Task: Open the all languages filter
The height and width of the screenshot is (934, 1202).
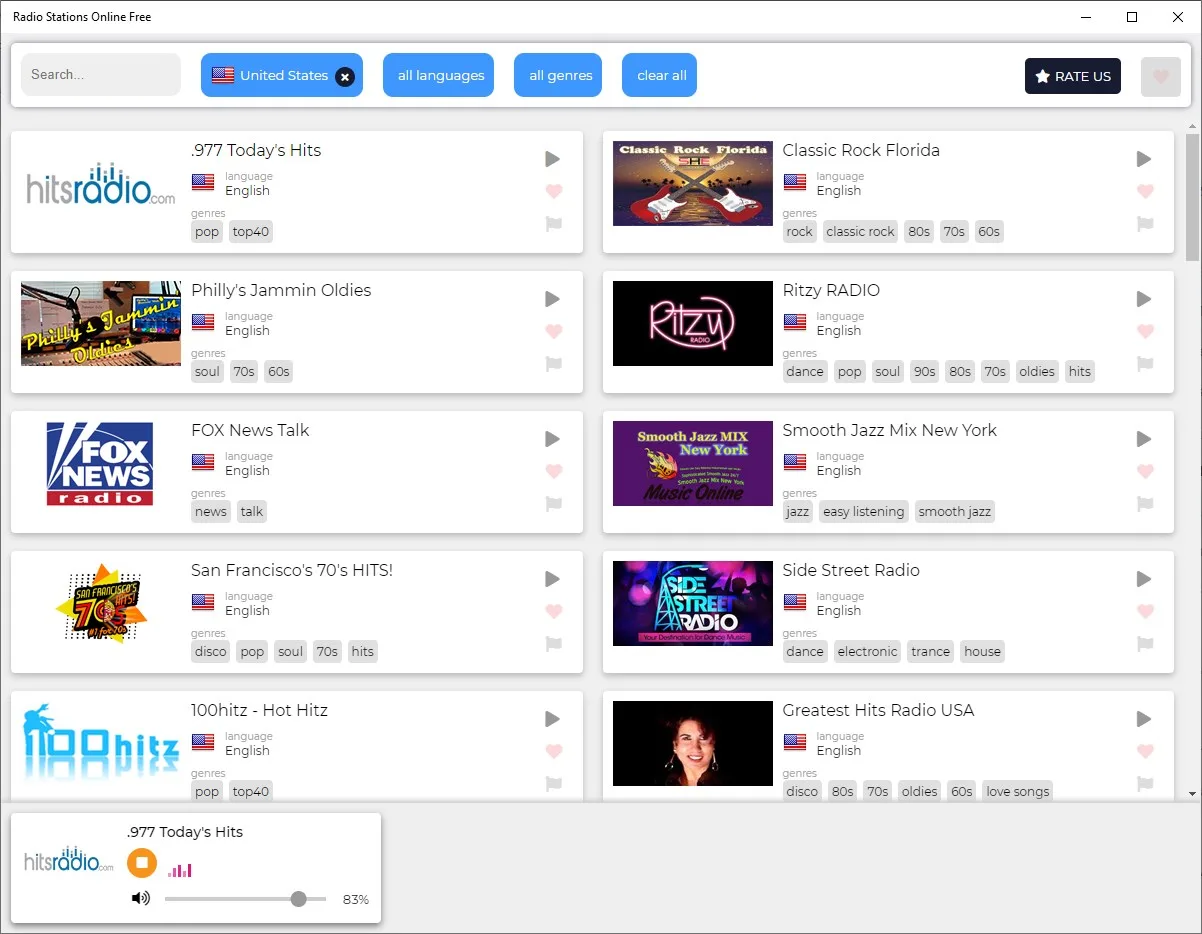Action: (438, 75)
